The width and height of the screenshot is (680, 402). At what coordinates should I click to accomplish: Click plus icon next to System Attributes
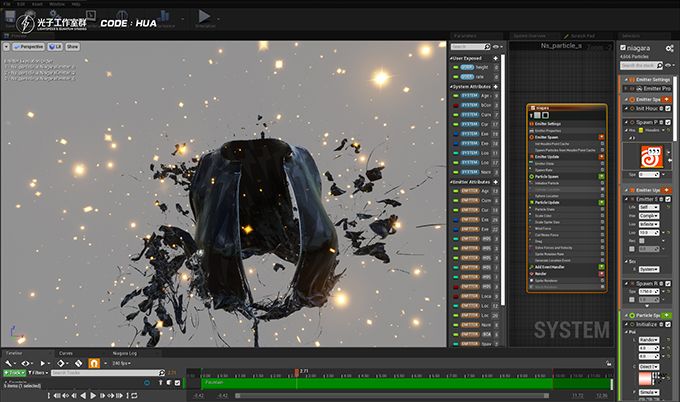point(496,87)
